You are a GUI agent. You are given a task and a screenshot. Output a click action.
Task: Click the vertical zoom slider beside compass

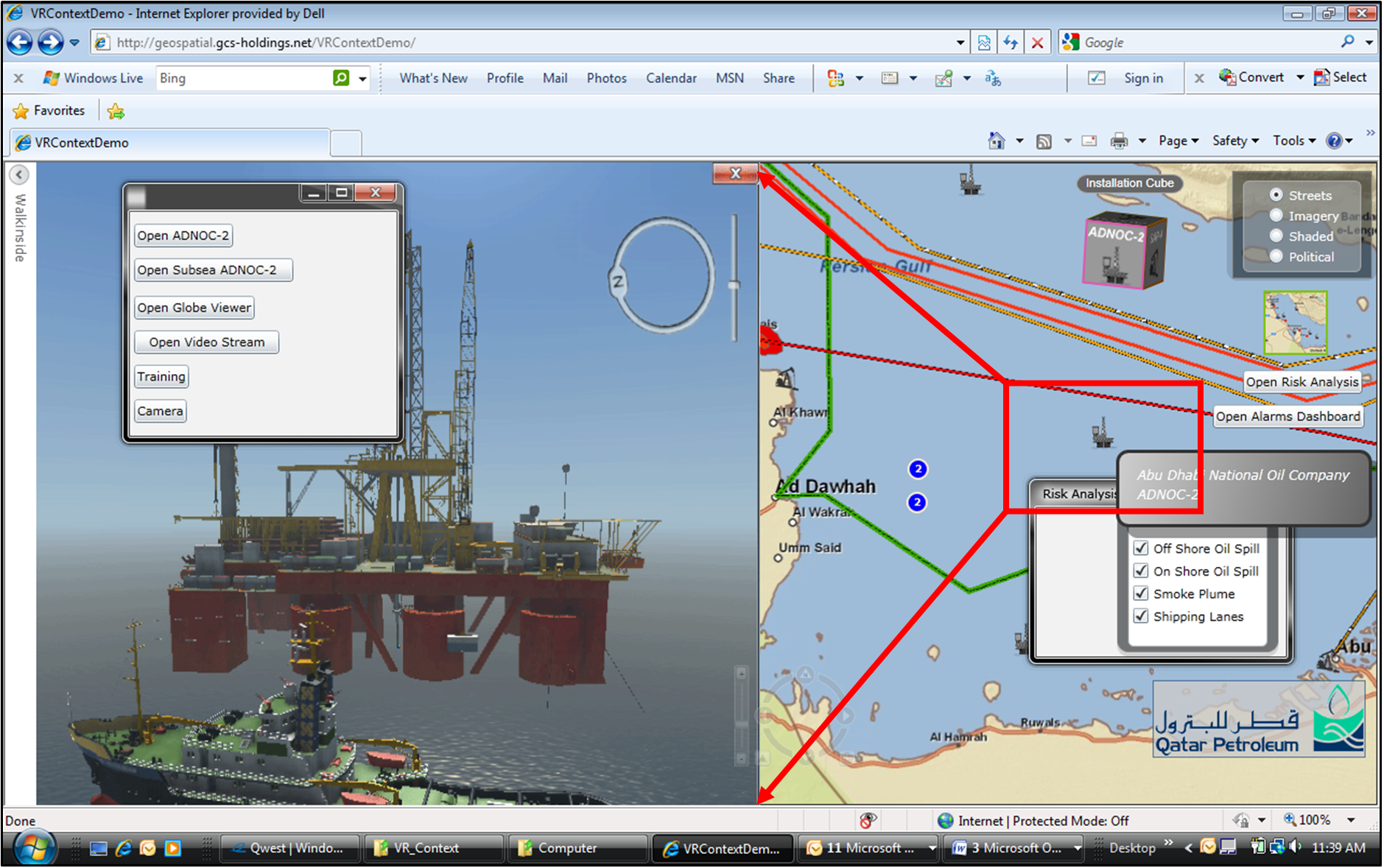click(734, 284)
